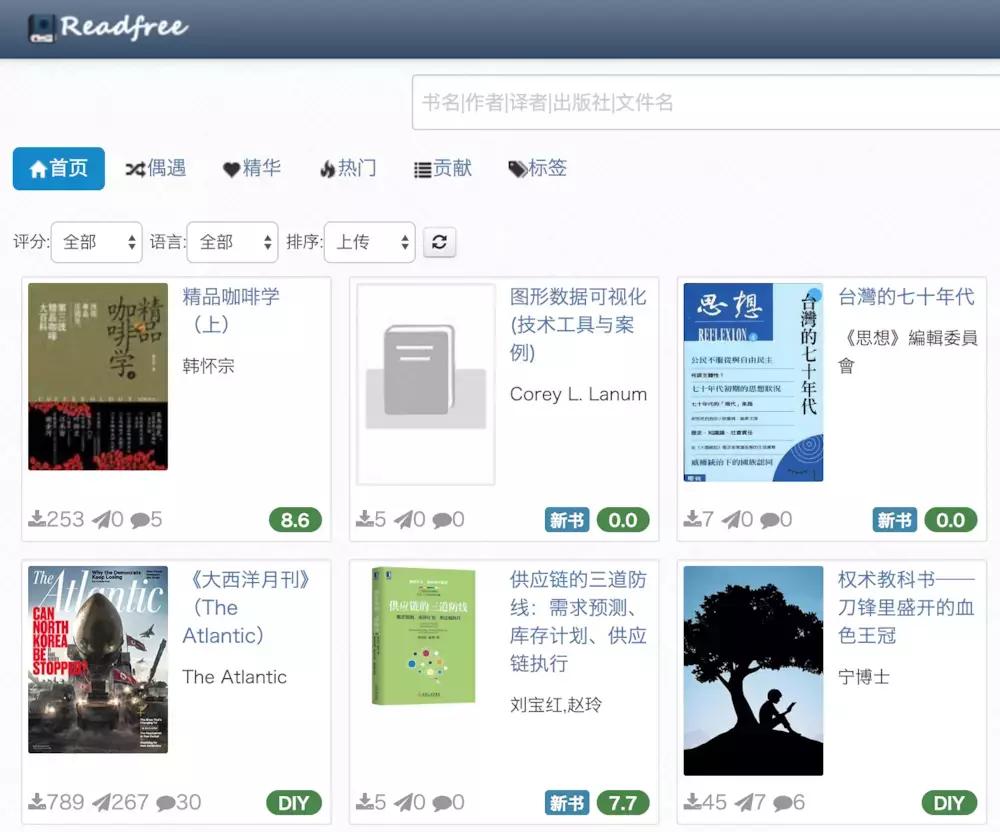Click the refresh icon beside the sort dropdown

440,242
